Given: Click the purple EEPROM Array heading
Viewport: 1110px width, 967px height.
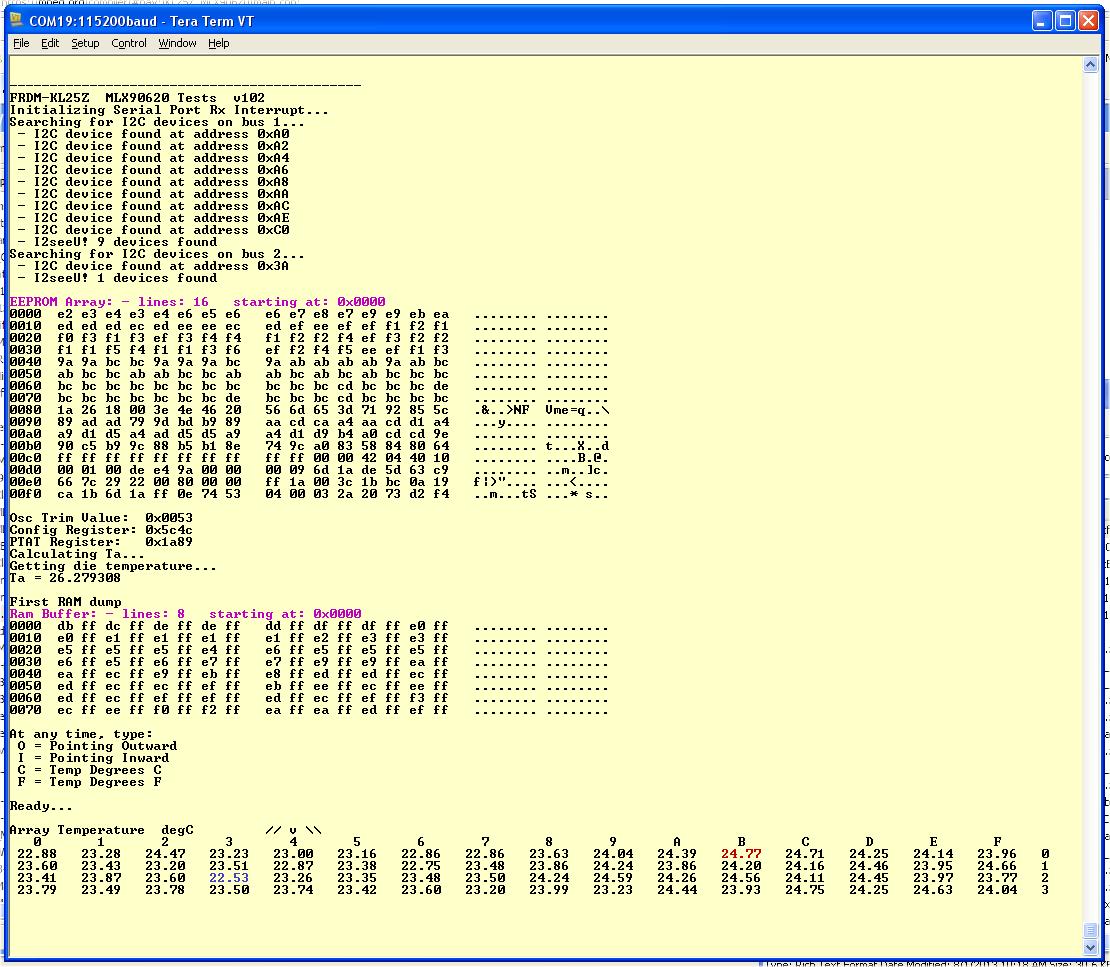Looking at the screenshot, I should pyautogui.click(x=197, y=302).
